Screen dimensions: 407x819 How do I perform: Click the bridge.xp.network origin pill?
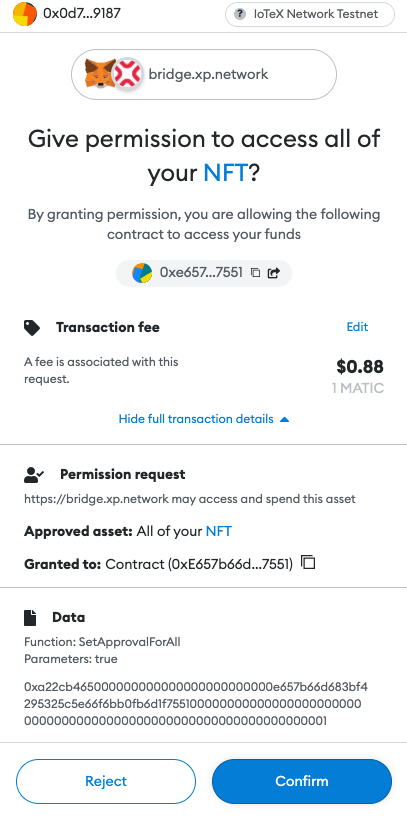(x=204, y=74)
